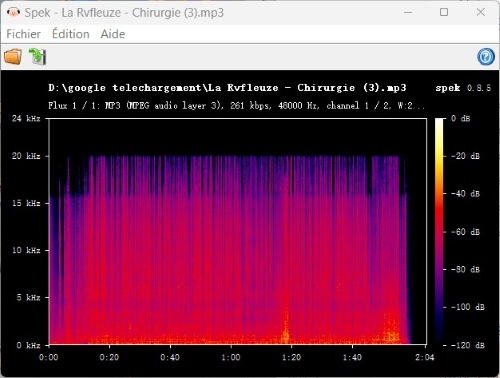Click the save spectrogram toolbar icon
500x378 pixels.
(37, 56)
